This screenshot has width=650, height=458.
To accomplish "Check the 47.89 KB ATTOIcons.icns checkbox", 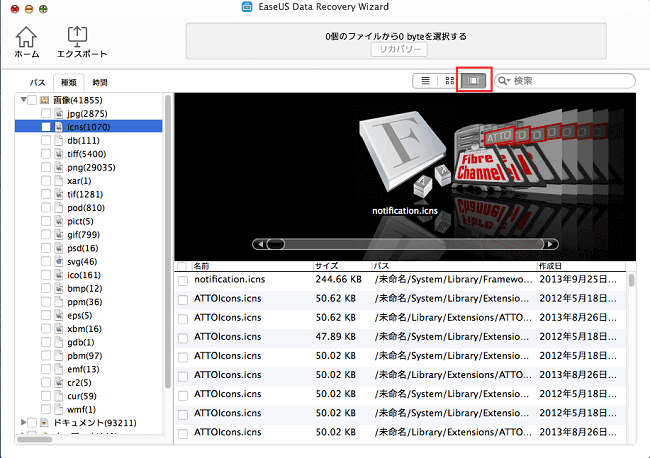I will click(183, 337).
